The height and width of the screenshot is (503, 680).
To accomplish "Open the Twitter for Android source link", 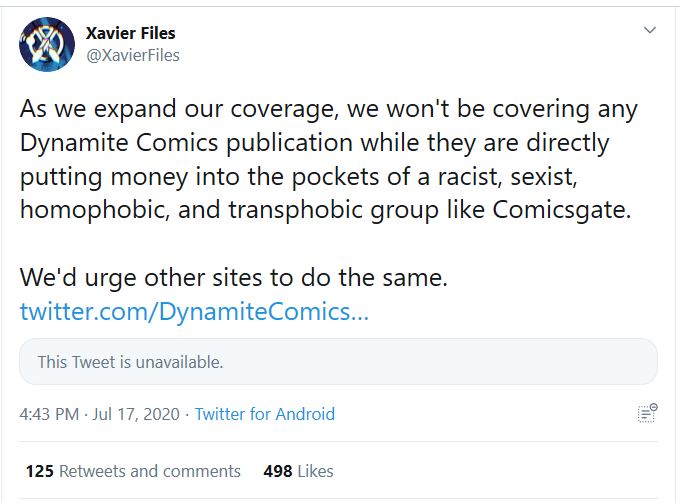I will pos(265,414).
